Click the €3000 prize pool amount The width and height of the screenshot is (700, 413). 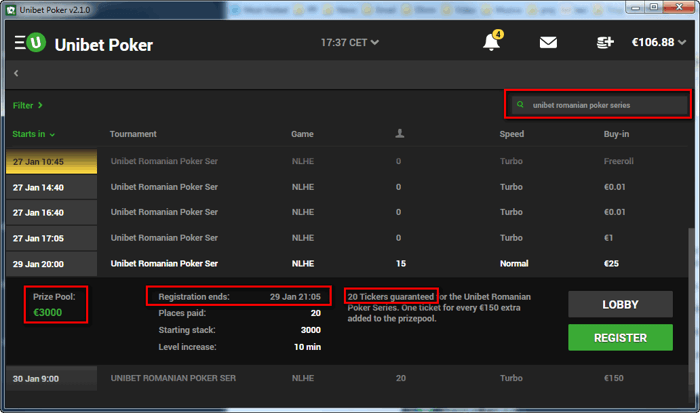point(47,313)
